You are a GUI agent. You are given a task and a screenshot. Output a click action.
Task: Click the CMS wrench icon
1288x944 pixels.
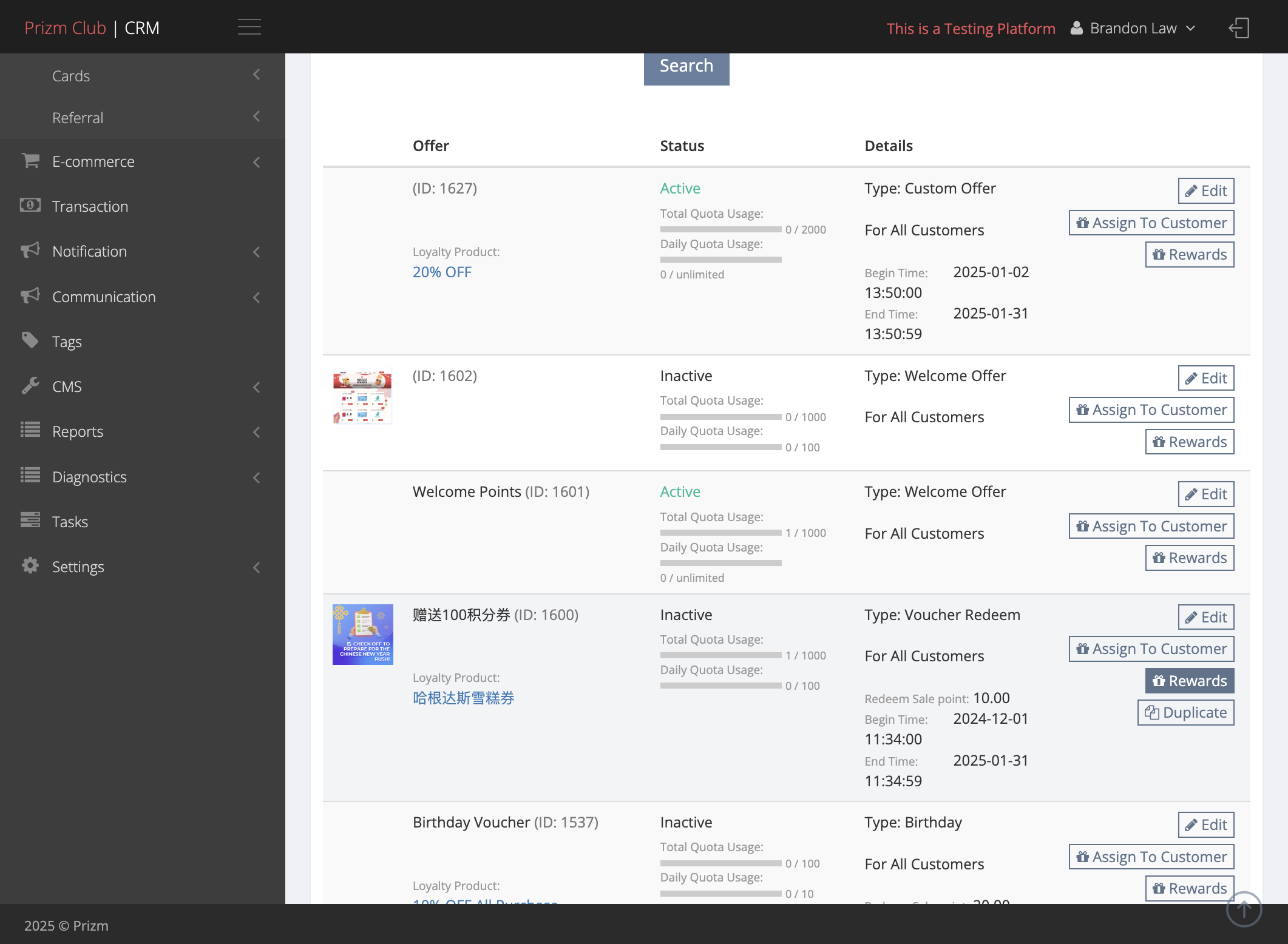click(30, 385)
